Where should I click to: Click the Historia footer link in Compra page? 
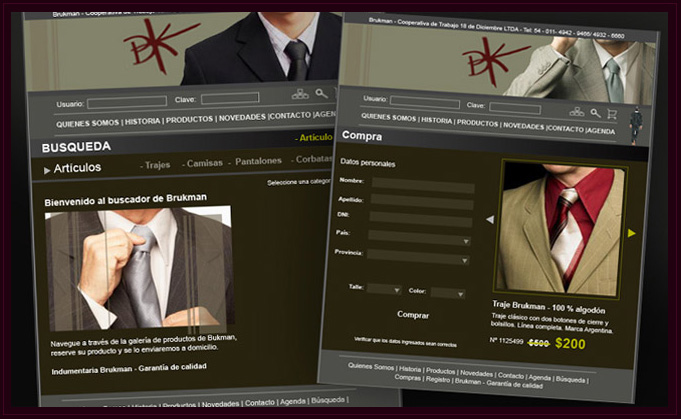(x=410, y=369)
